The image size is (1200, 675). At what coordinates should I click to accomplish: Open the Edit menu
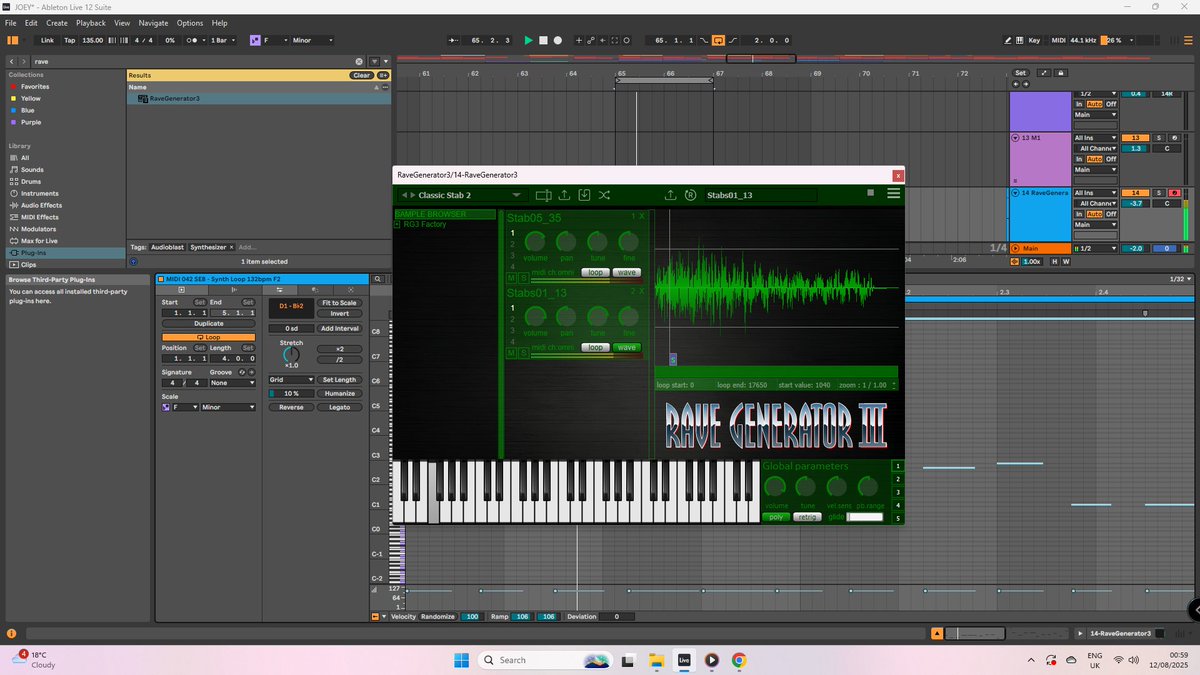click(x=32, y=22)
